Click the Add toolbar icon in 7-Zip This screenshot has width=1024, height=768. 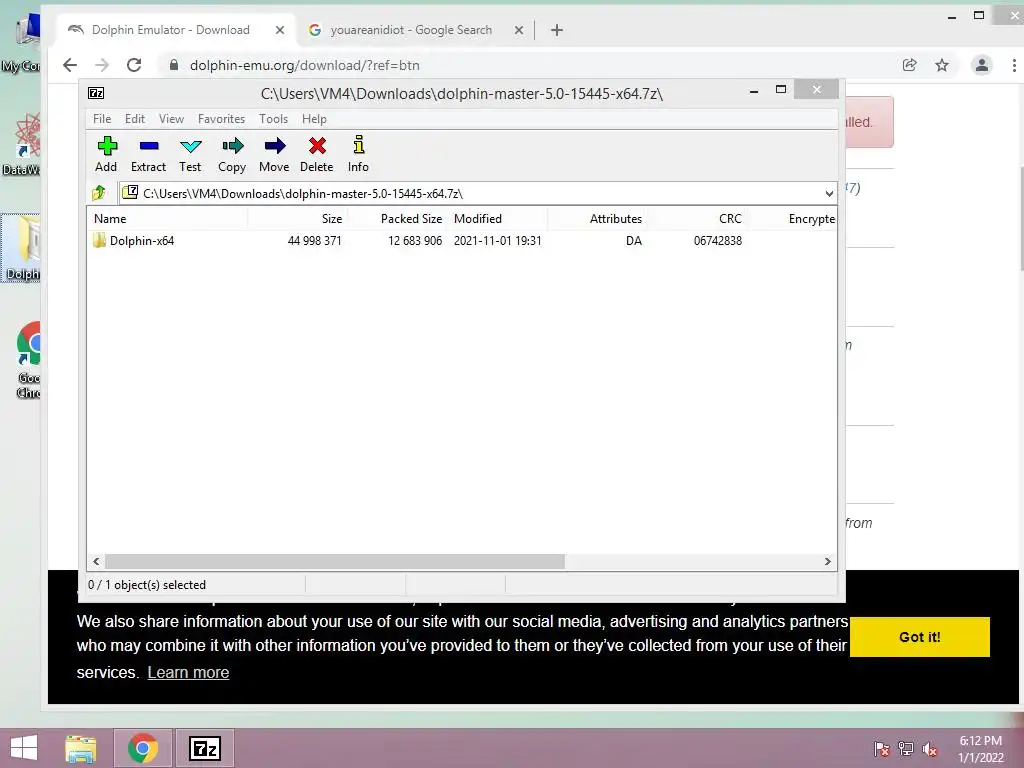(106, 154)
